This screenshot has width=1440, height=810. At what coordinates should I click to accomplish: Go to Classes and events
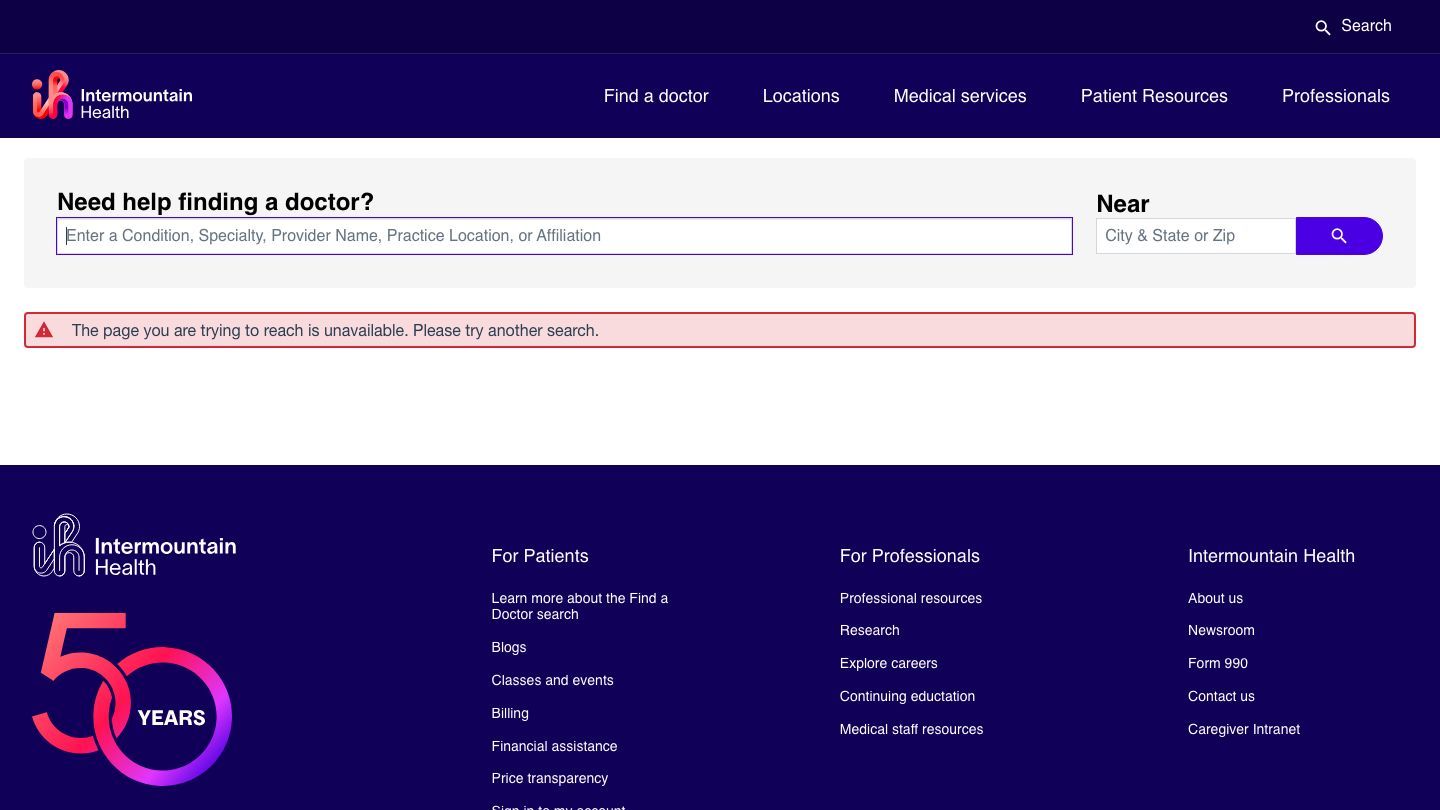coord(552,681)
